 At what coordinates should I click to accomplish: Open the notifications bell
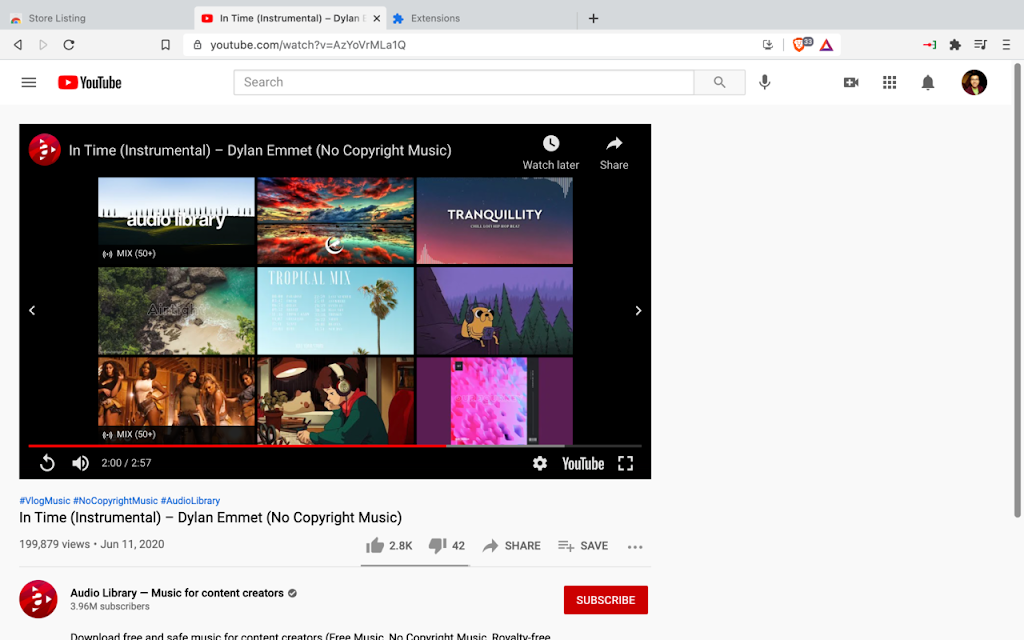(927, 82)
